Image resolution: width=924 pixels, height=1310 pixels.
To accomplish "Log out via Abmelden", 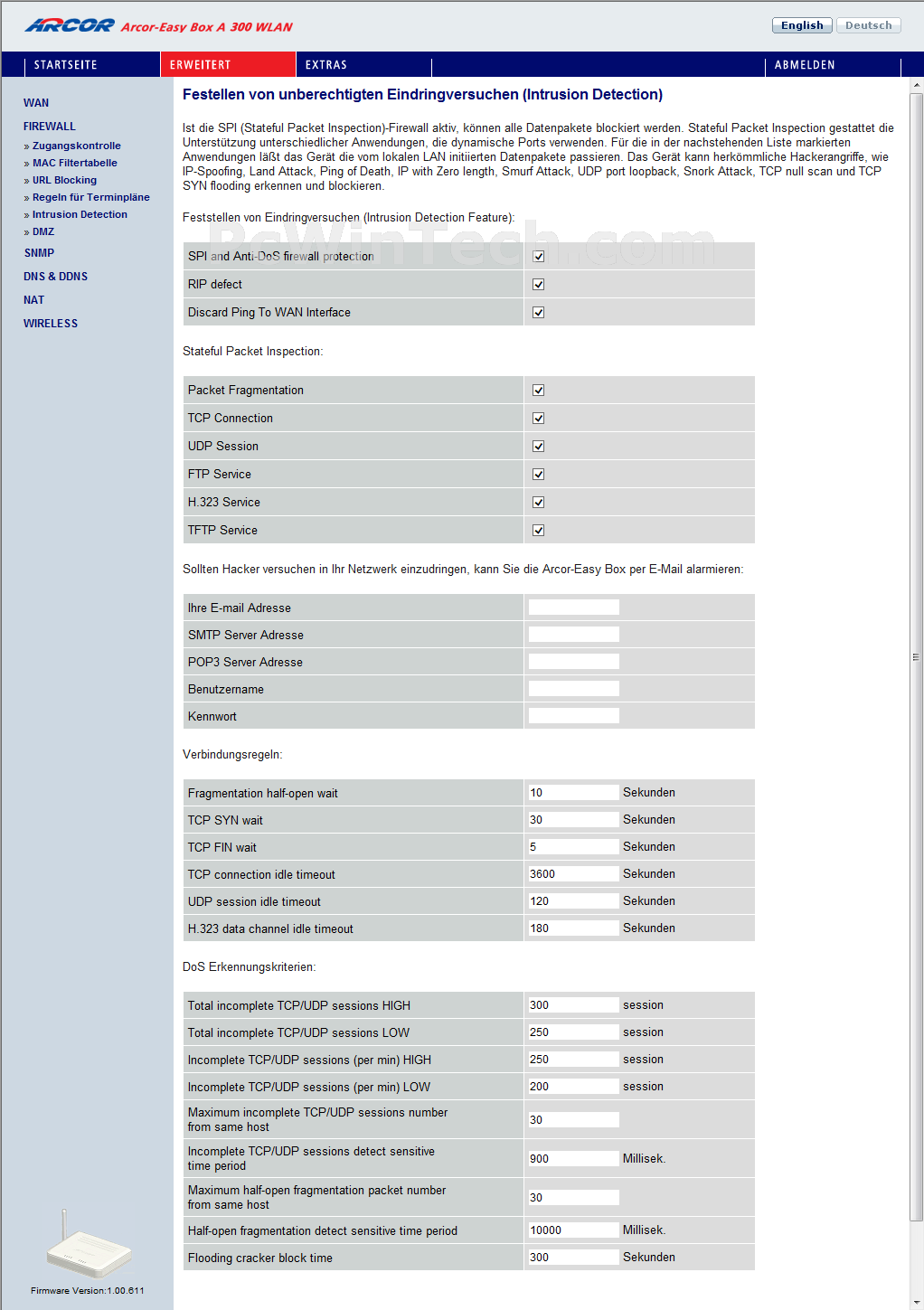I will tap(804, 65).
